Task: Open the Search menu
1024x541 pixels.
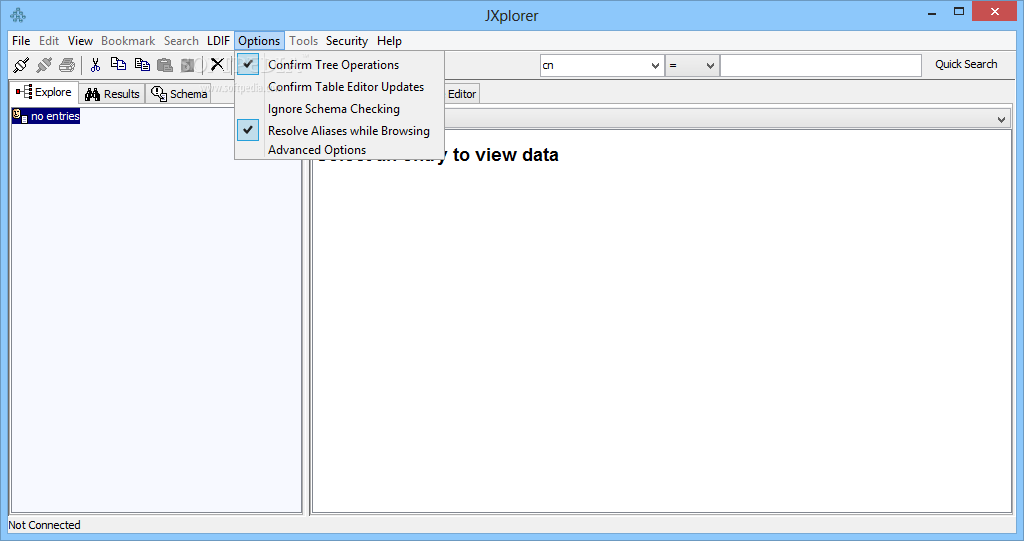Action: (x=181, y=41)
